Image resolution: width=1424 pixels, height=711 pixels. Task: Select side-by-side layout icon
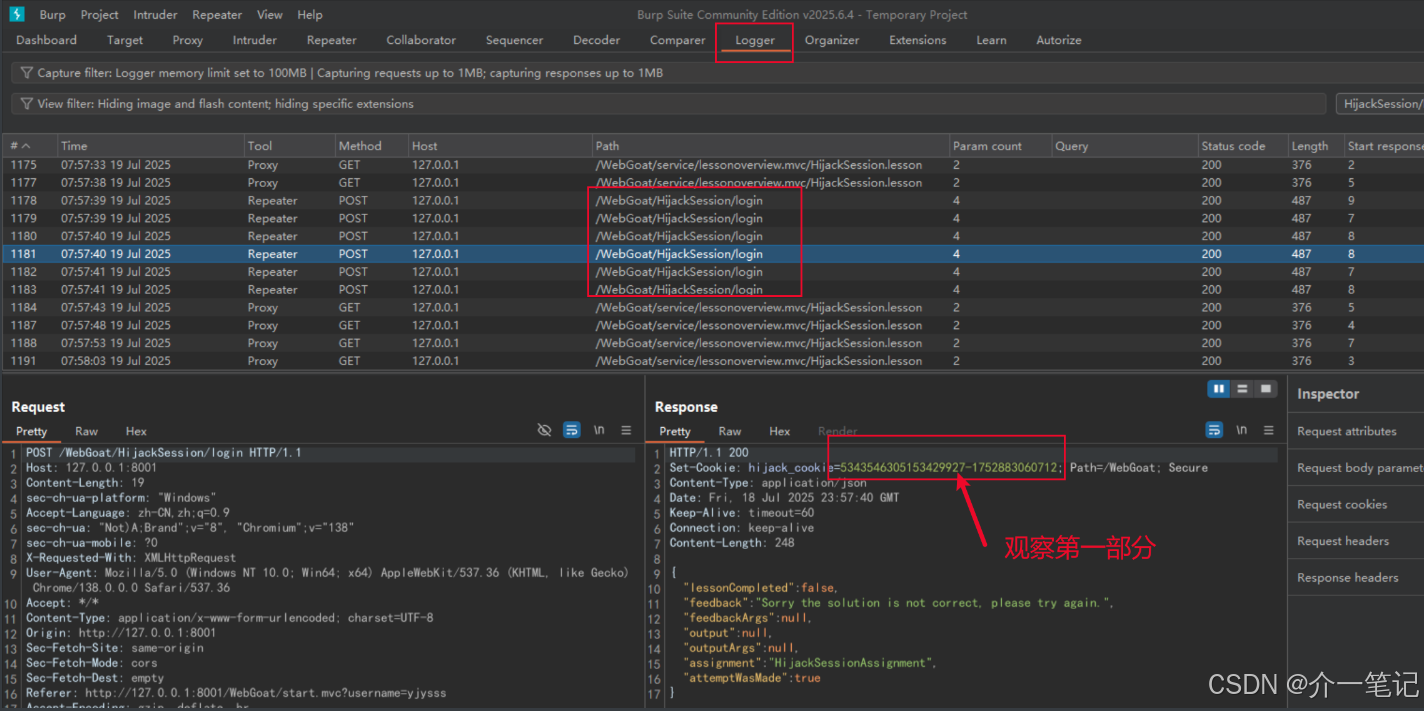click(1219, 389)
